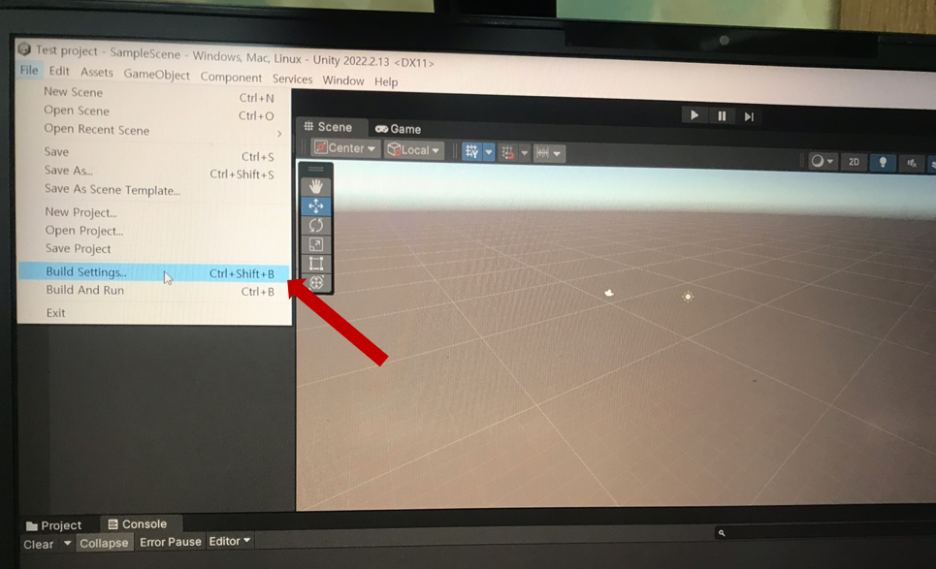Open the Window menu

[343, 81]
